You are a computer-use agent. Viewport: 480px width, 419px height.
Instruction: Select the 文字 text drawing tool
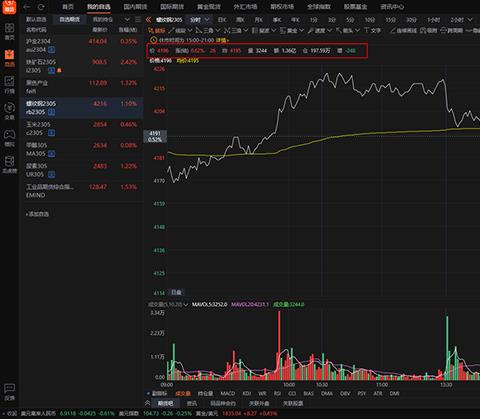373,30
